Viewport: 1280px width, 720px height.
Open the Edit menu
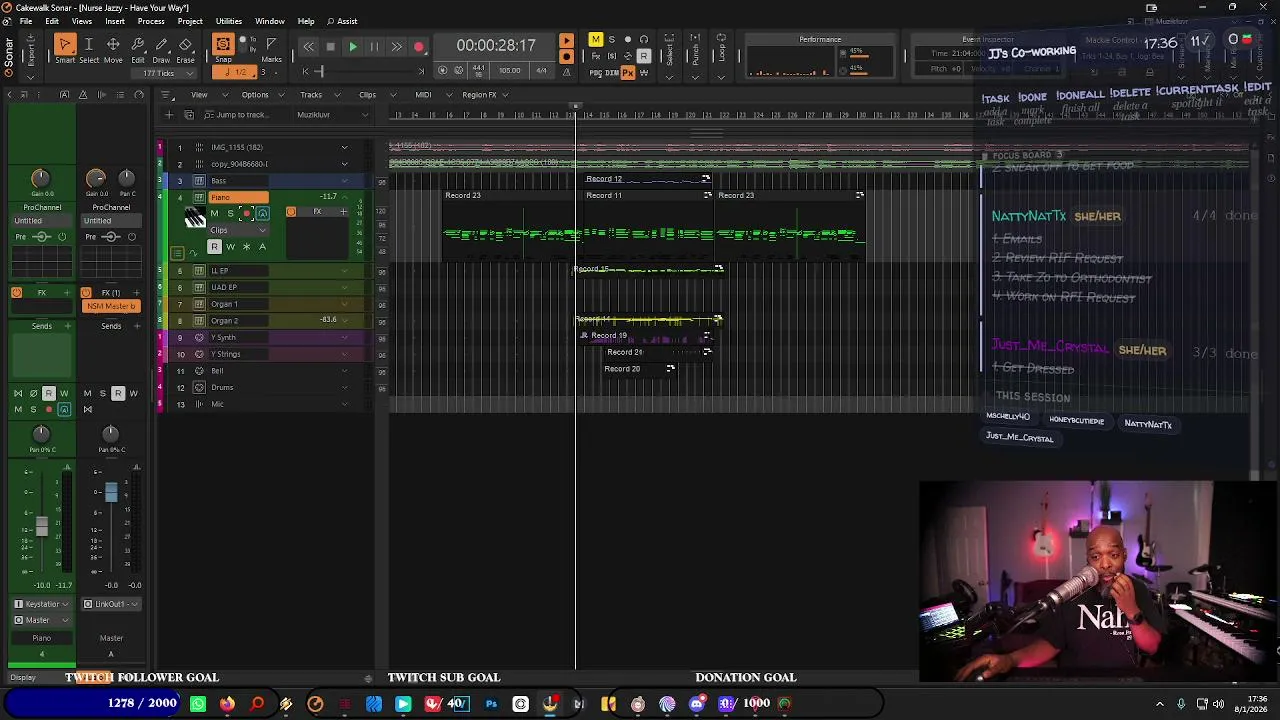pyautogui.click(x=52, y=21)
